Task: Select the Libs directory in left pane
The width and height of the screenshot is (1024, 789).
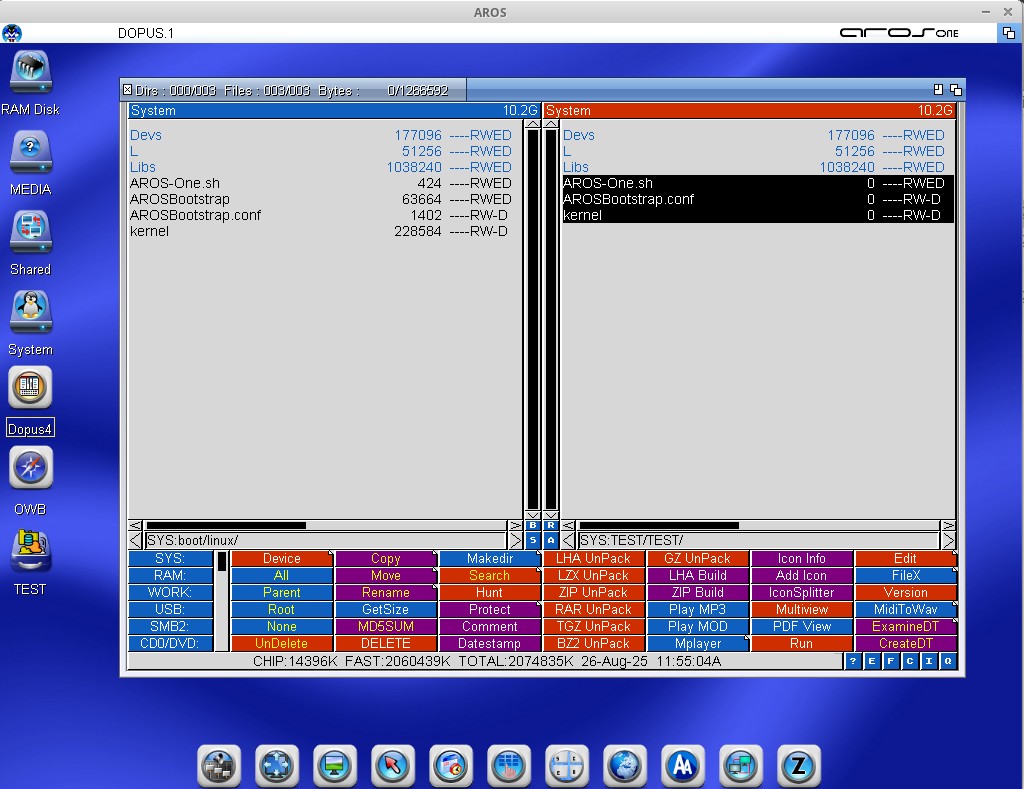Action: point(143,167)
